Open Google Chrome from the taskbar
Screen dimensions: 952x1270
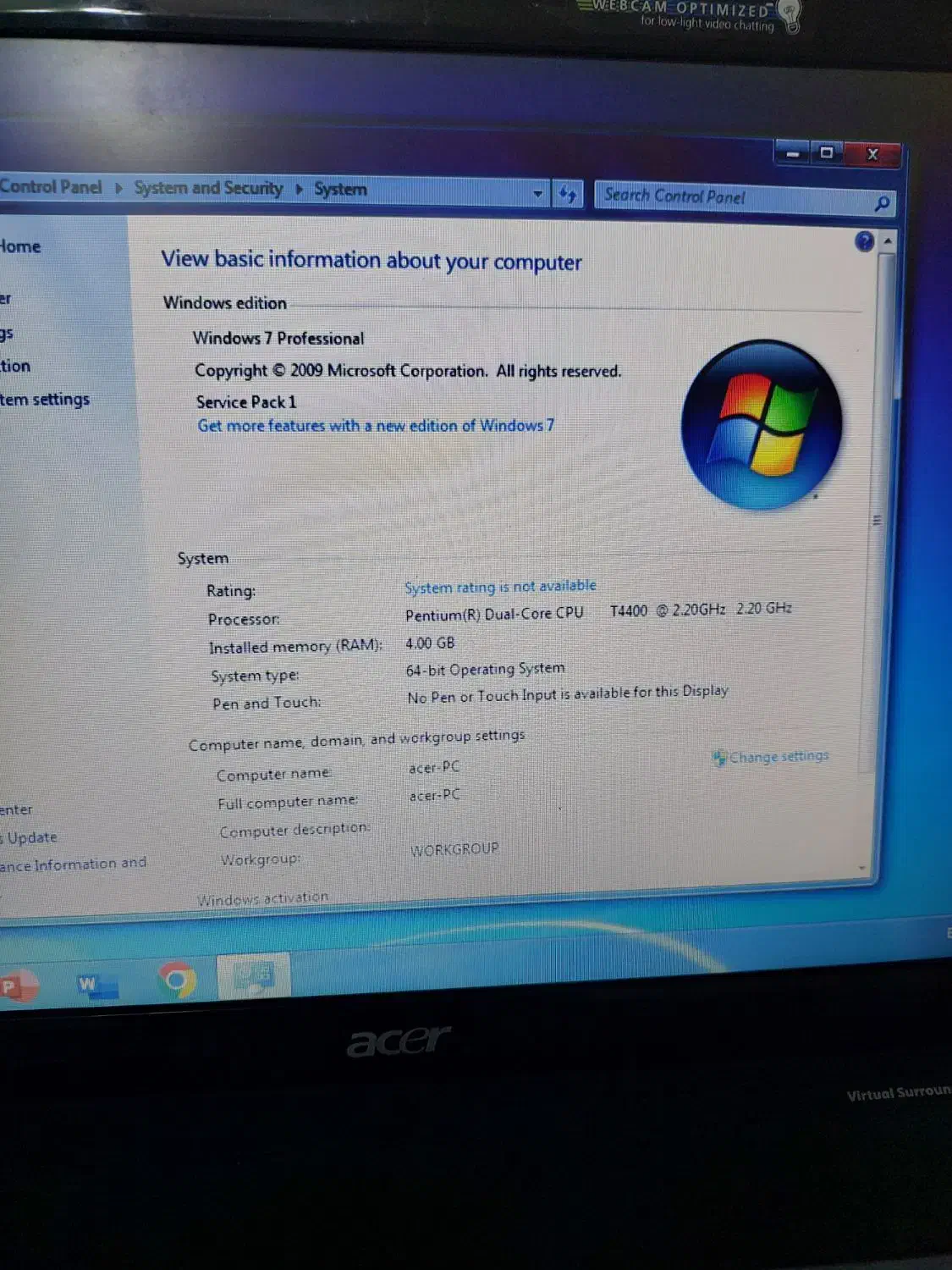tap(177, 982)
